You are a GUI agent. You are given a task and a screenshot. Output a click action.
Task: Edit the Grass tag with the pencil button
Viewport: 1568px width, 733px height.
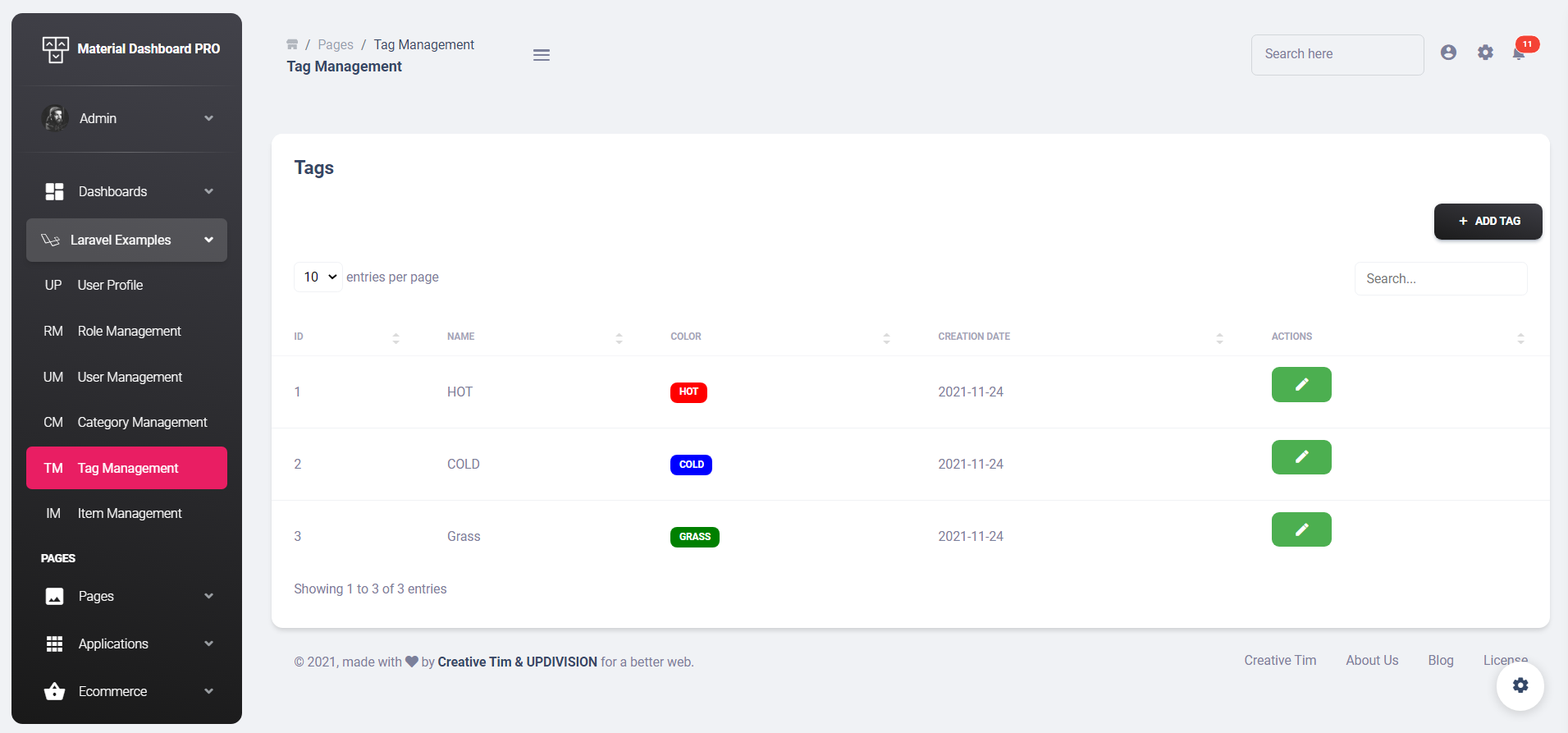1301,529
